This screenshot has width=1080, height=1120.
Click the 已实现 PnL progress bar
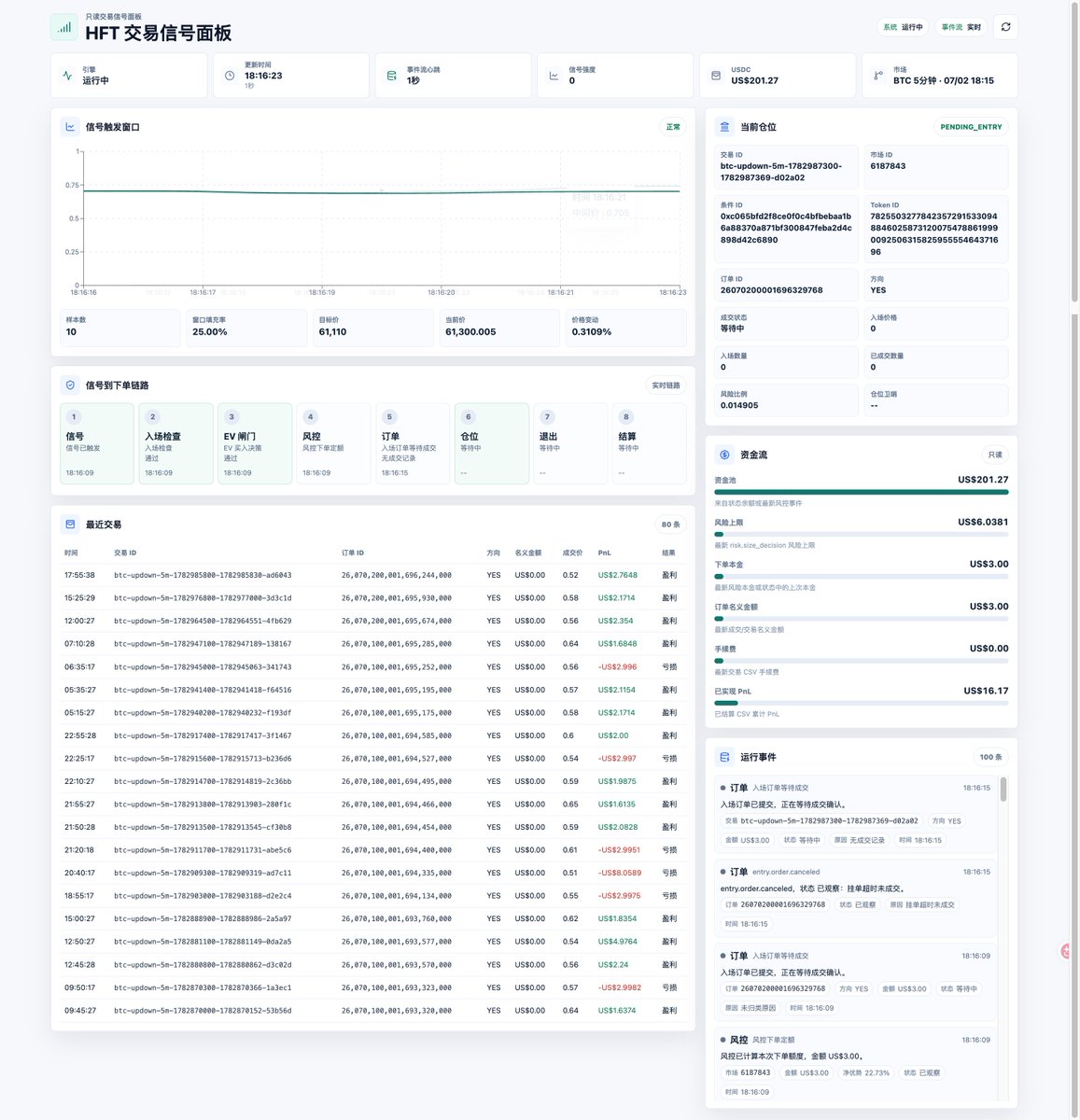pyautogui.click(x=862, y=703)
